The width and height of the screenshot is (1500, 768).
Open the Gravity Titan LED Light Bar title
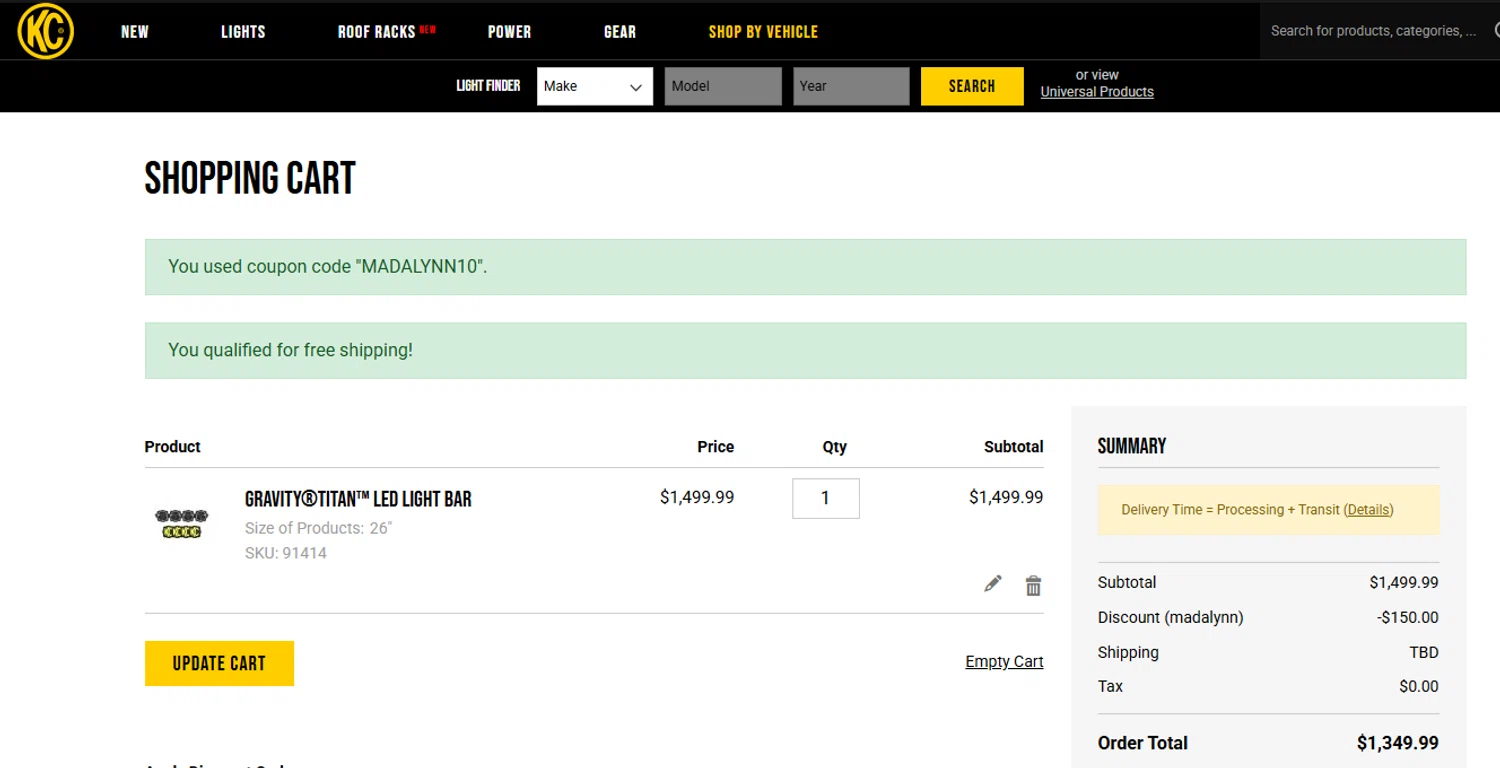point(358,499)
